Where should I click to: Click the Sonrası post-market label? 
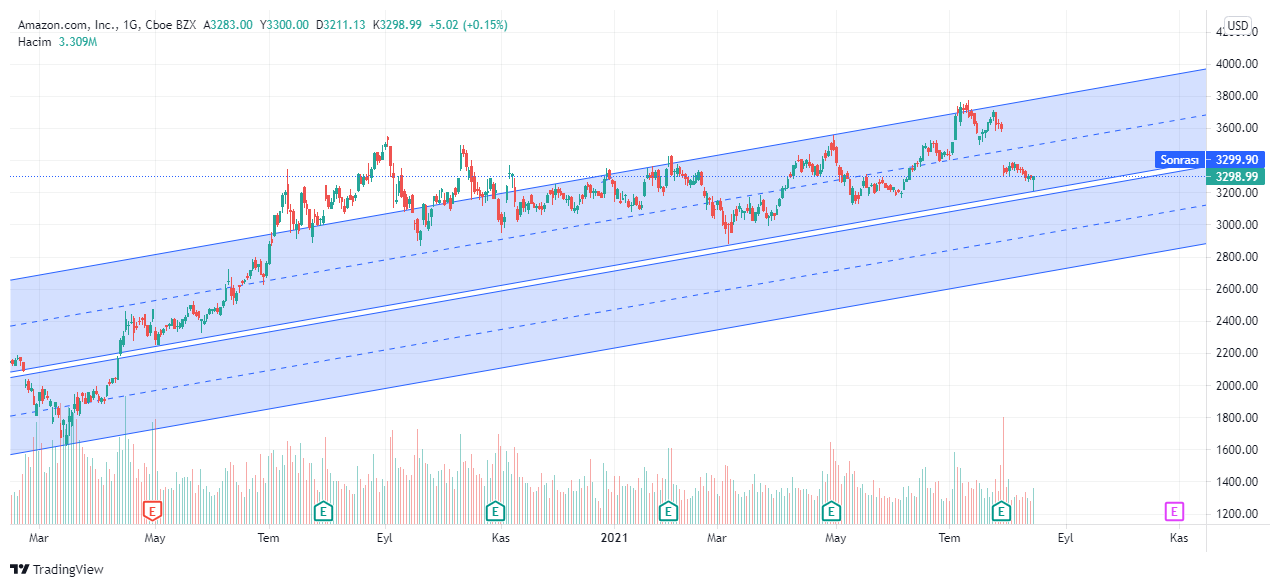1179,159
